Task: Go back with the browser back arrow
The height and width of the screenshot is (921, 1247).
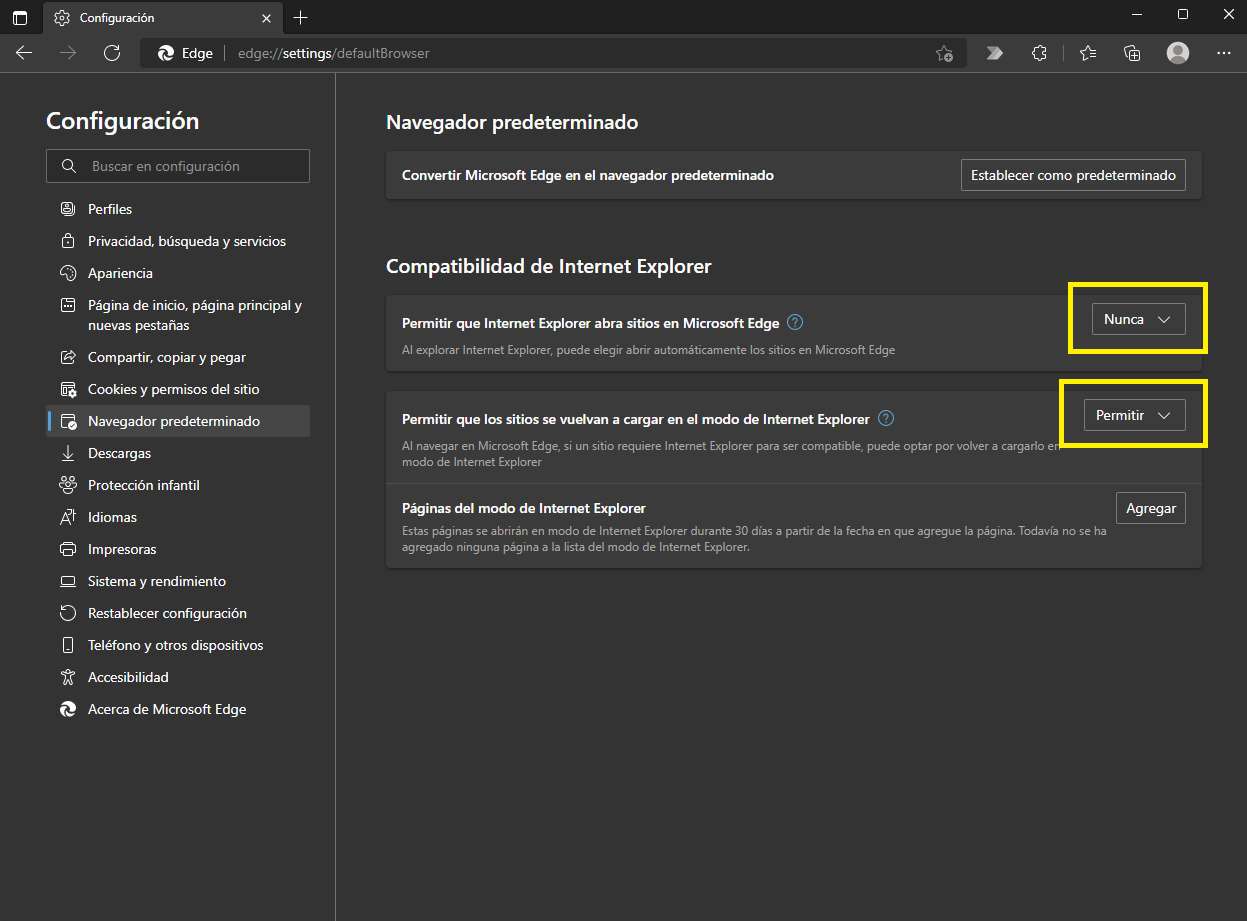Action: (x=24, y=53)
